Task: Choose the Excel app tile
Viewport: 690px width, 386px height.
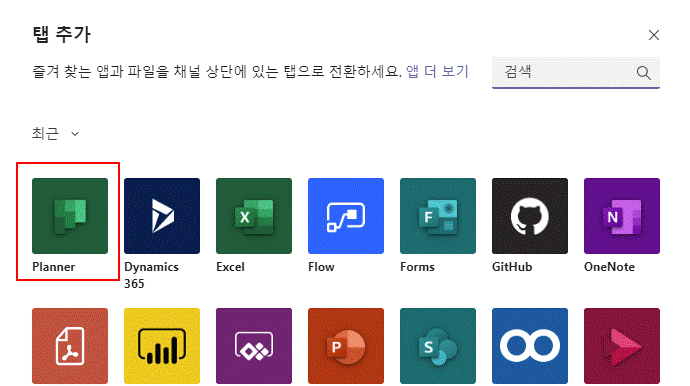Action: (x=254, y=216)
